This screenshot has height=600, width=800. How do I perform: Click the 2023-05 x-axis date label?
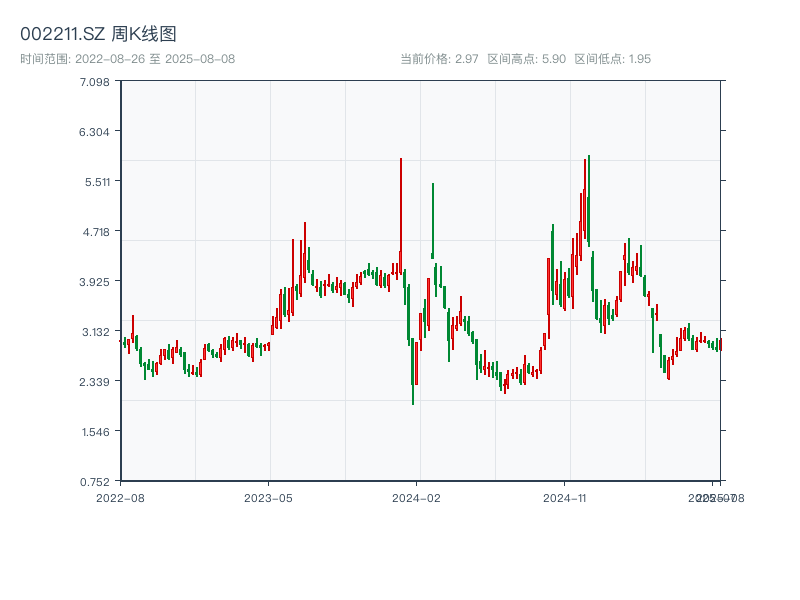tap(269, 497)
